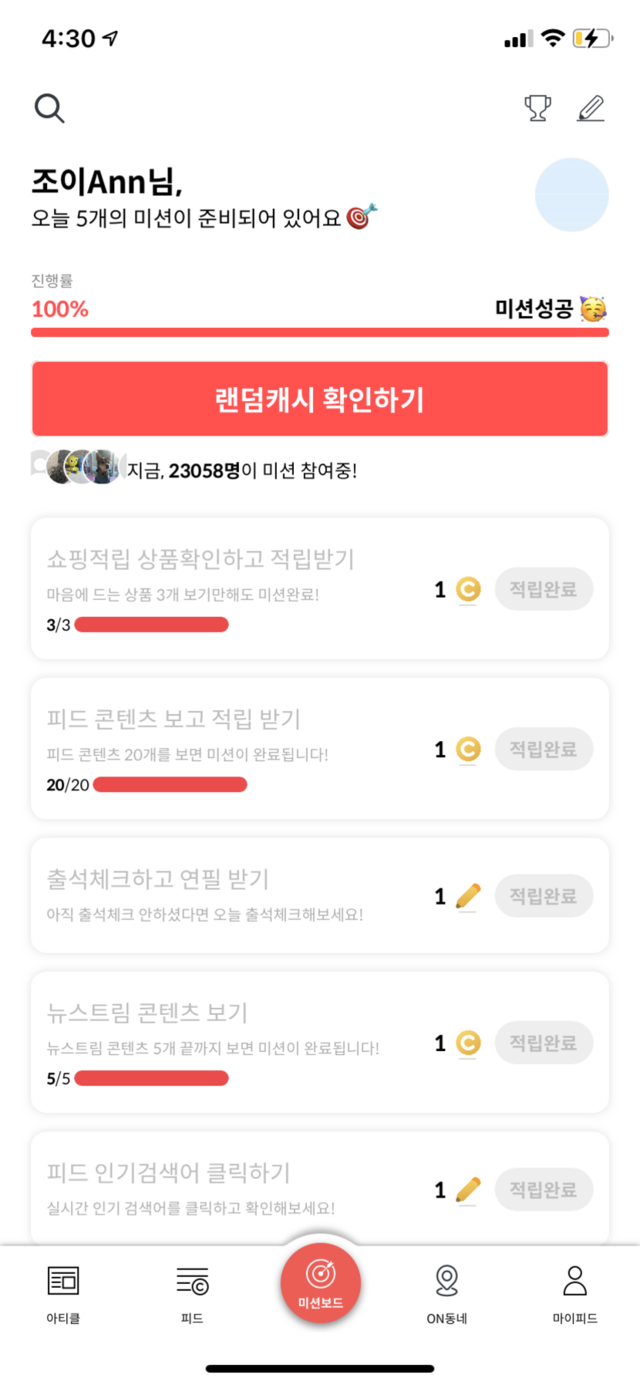Click the 랜덤캐시 확인하기 button
Image resolution: width=640 pixels, height=1385 pixels.
click(x=320, y=399)
